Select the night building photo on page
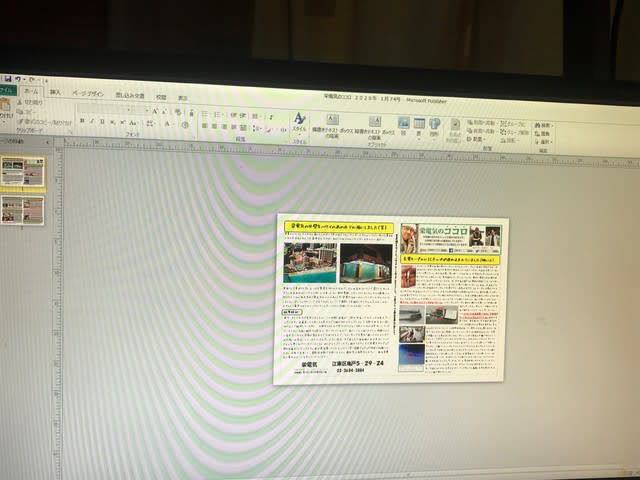The image size is (640, 480). pyautogui.click(x=366, y=264)
